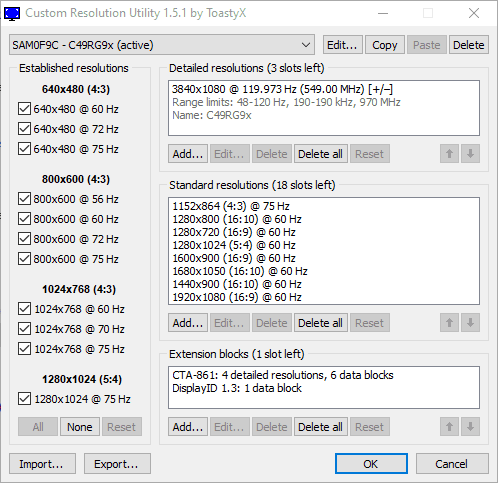Select the CTA-861 extension block

[x=324, y=375]
